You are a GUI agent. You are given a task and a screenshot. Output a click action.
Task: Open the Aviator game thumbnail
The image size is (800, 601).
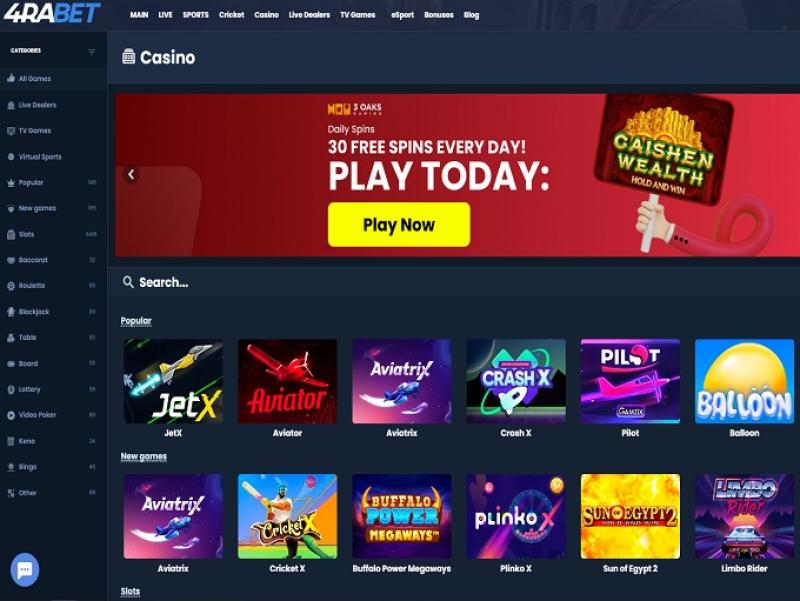click(287, 381)
